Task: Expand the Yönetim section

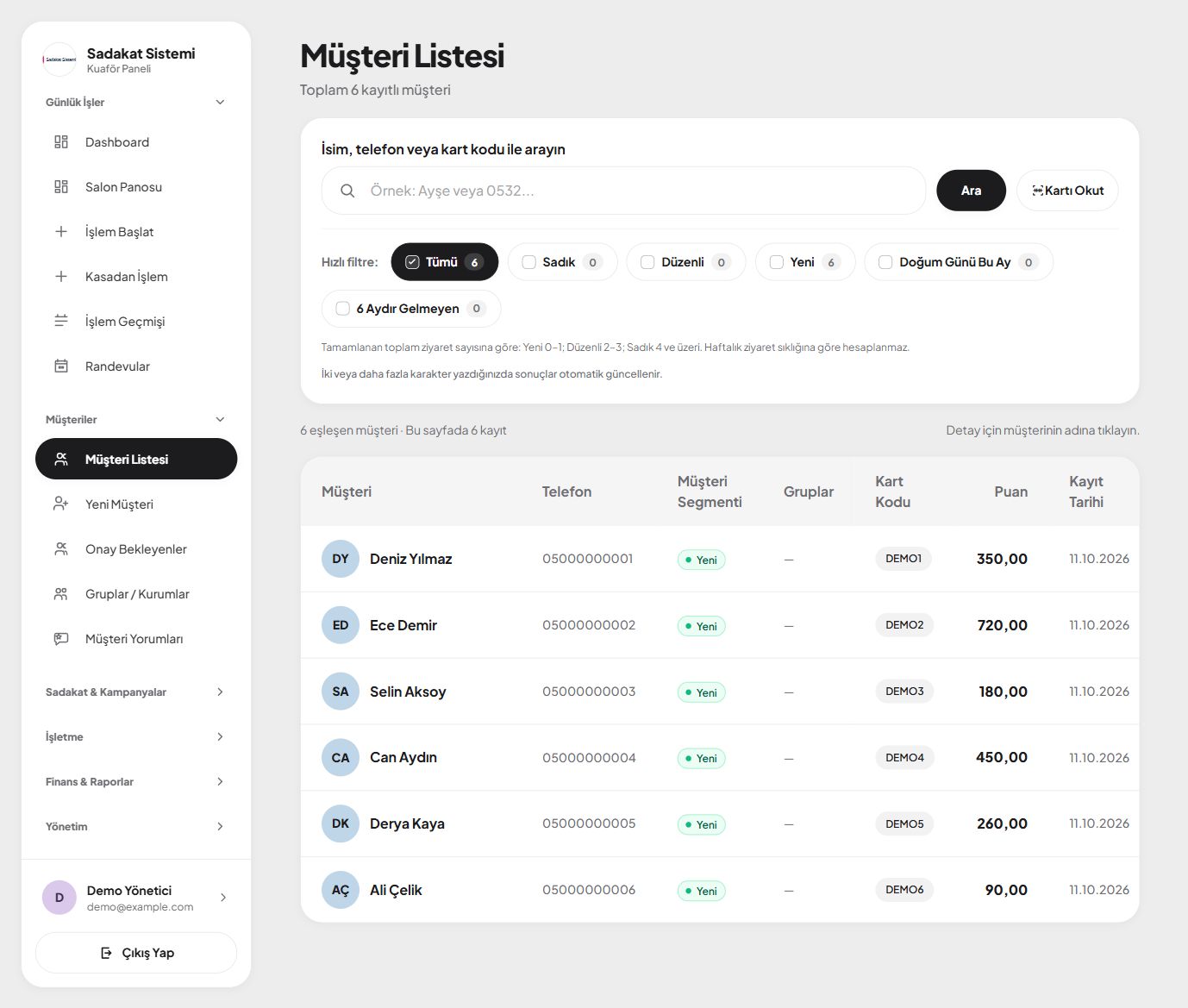Action: click(x=135, y=826)
